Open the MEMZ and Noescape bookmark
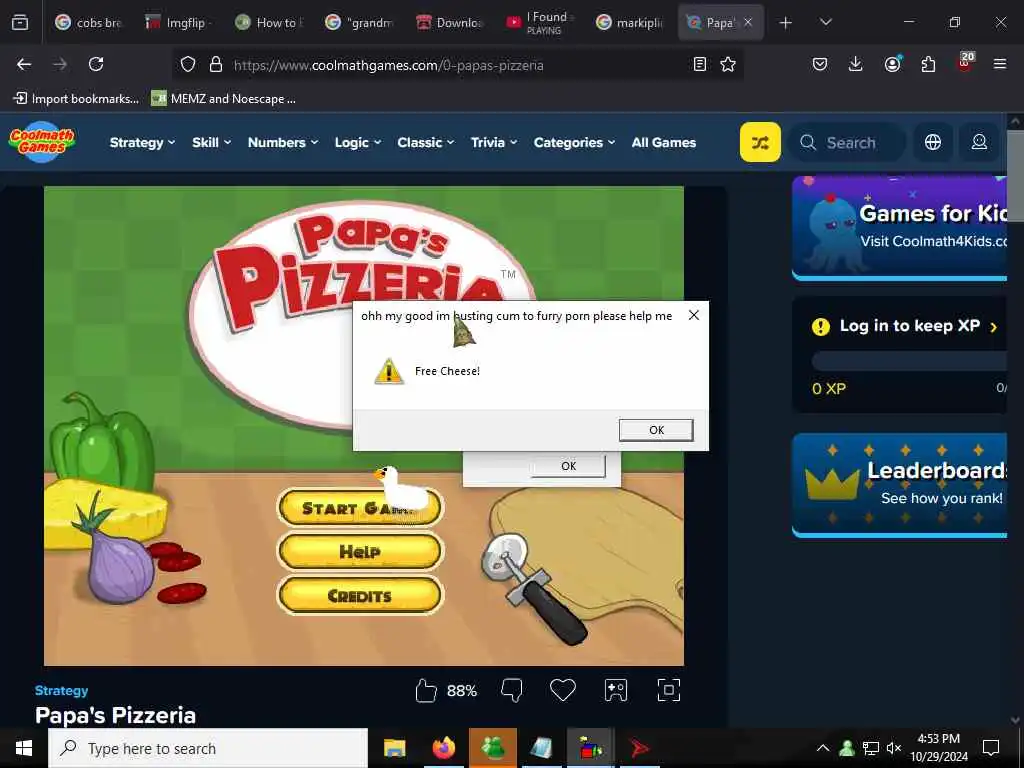The width and height of the screenshot is (1024, 768). [223, 99]
